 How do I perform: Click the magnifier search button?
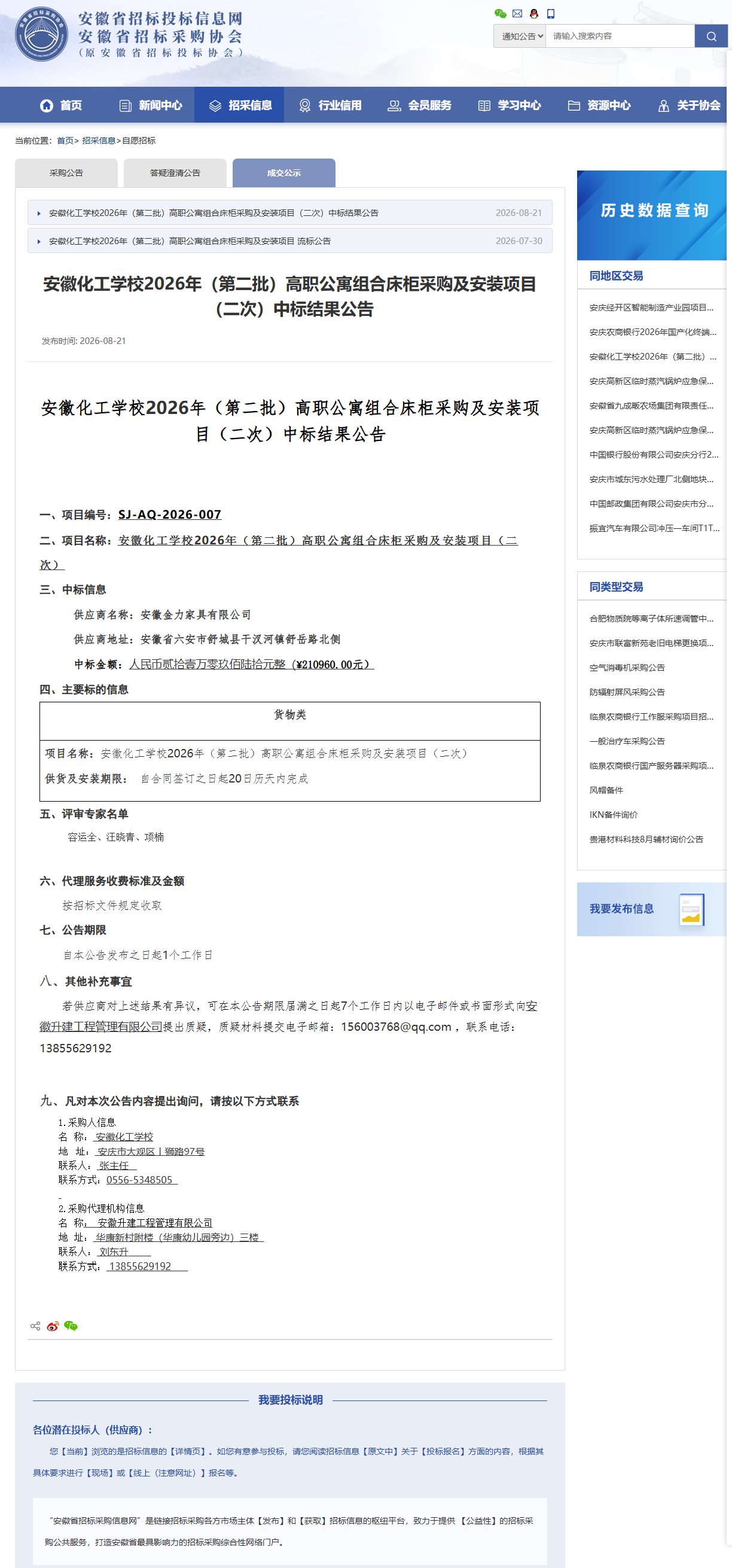pos(710,36)
